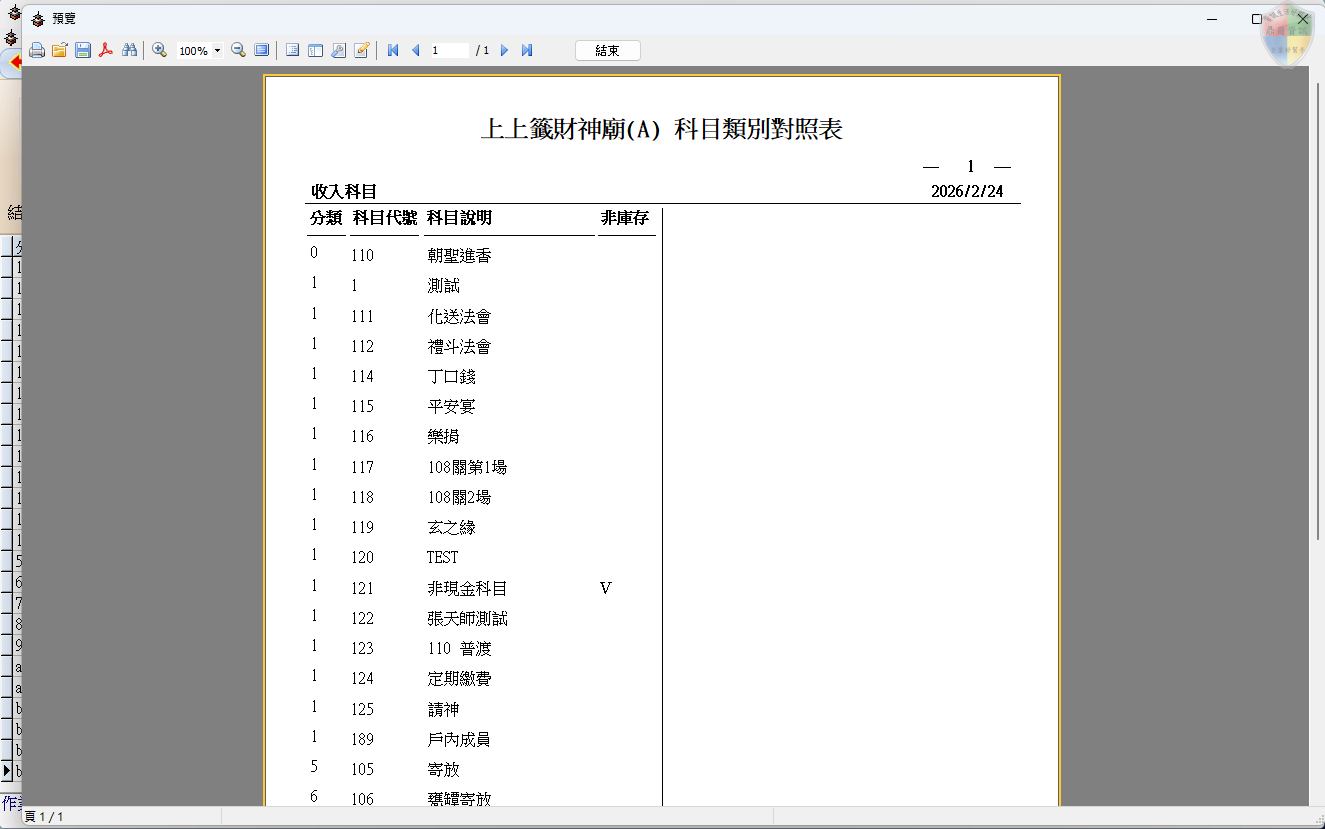
Task: Click the page setup wrench icon
Action: 338,49
